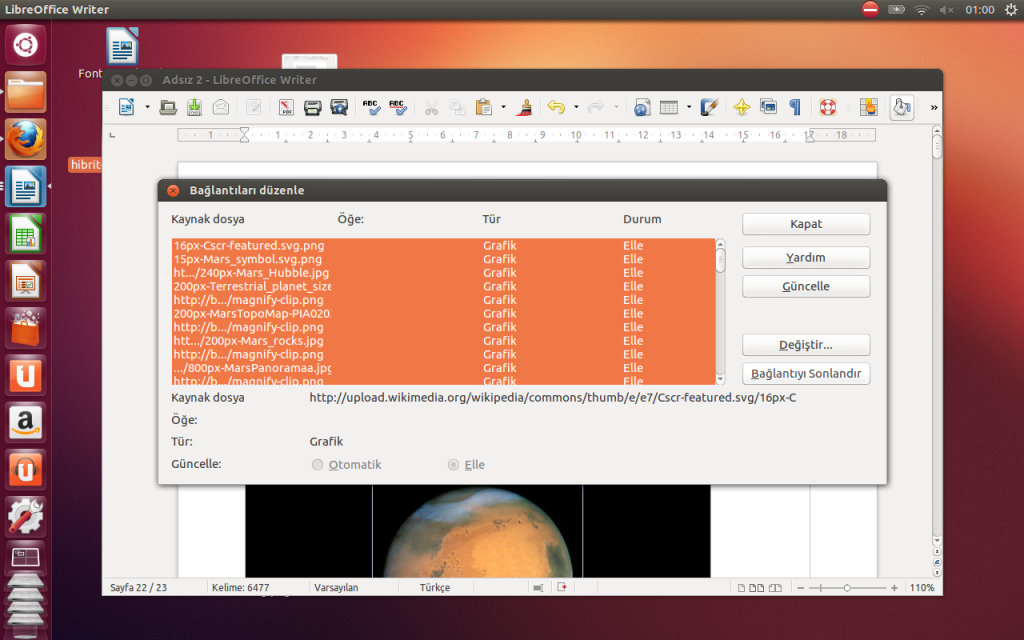Expand the toolbar overflow chevron

(x=934, y=108)
